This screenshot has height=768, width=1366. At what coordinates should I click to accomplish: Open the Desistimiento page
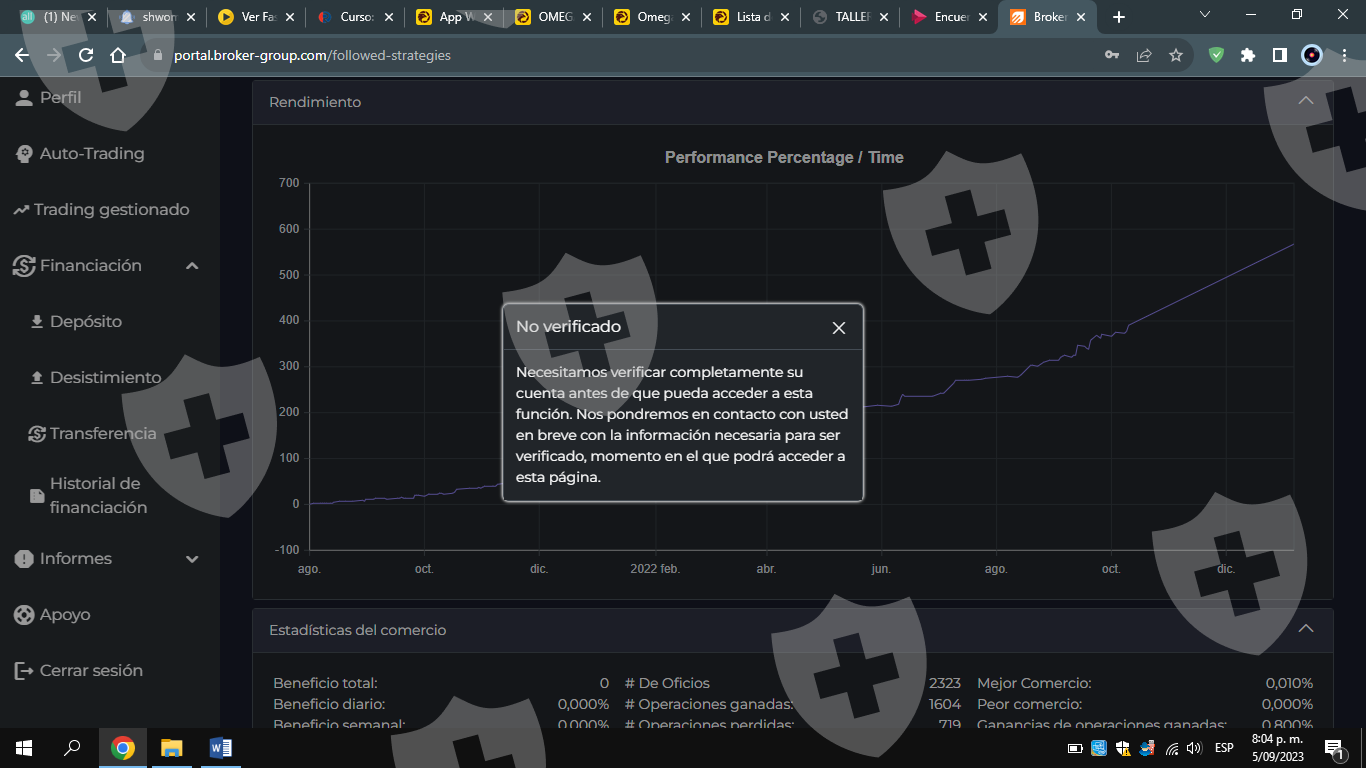click(105, 378)
